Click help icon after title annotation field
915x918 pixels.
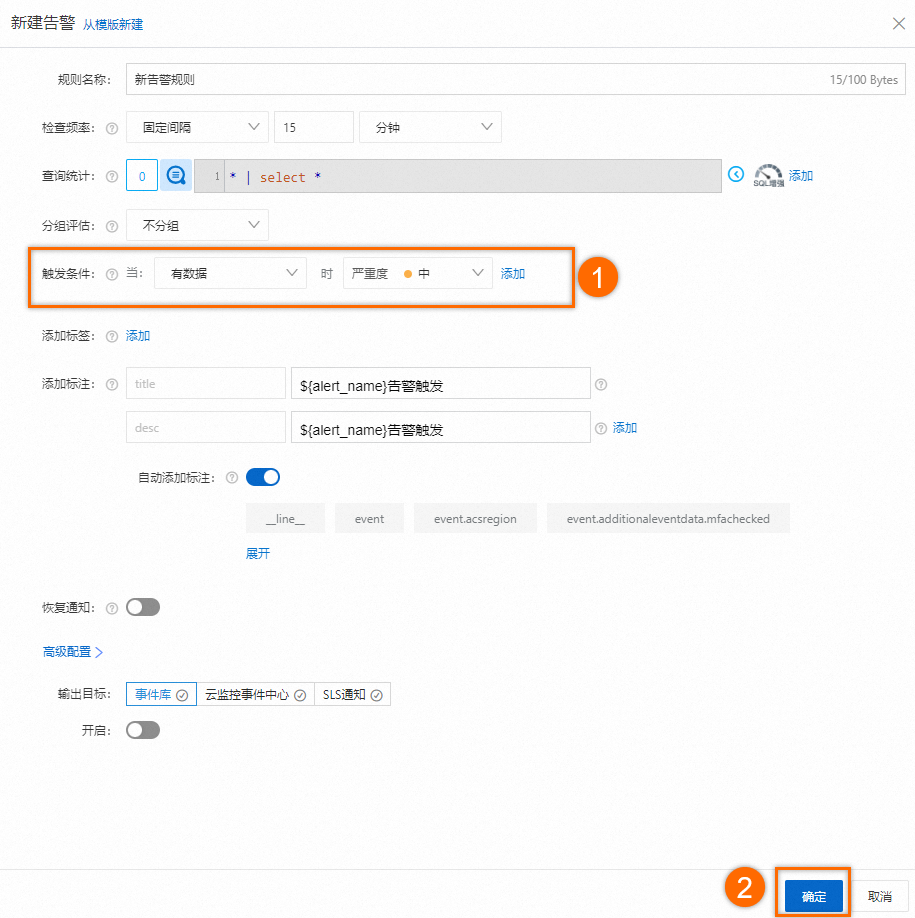(x=601, y=385)
